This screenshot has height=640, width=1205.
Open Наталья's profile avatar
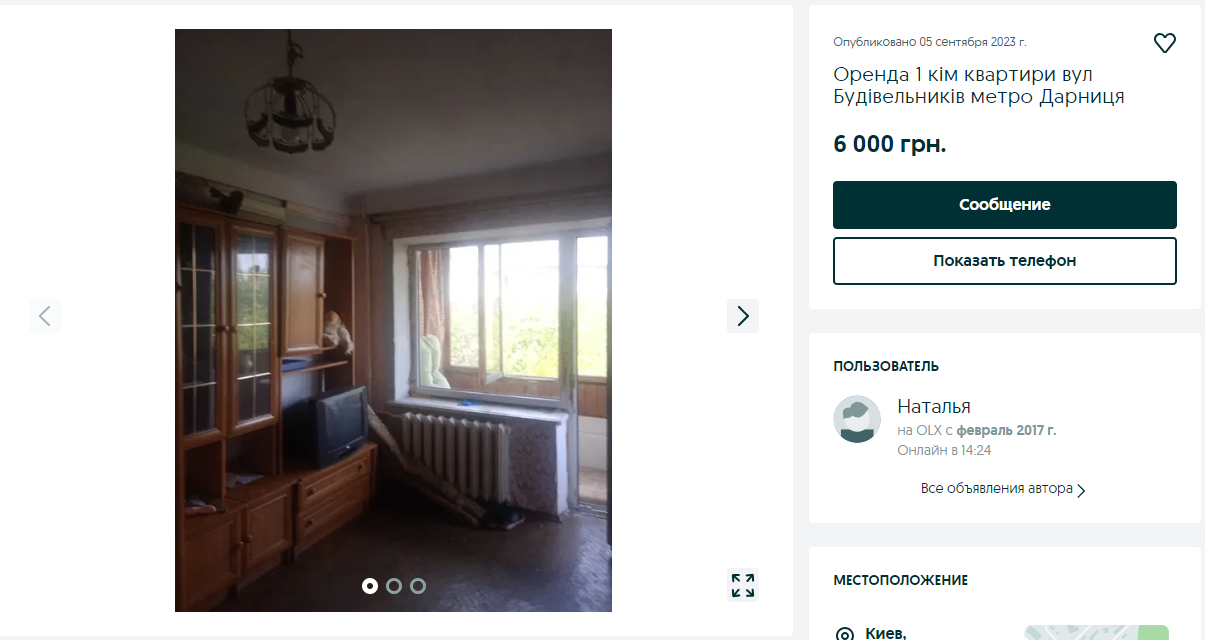[857, 419]
